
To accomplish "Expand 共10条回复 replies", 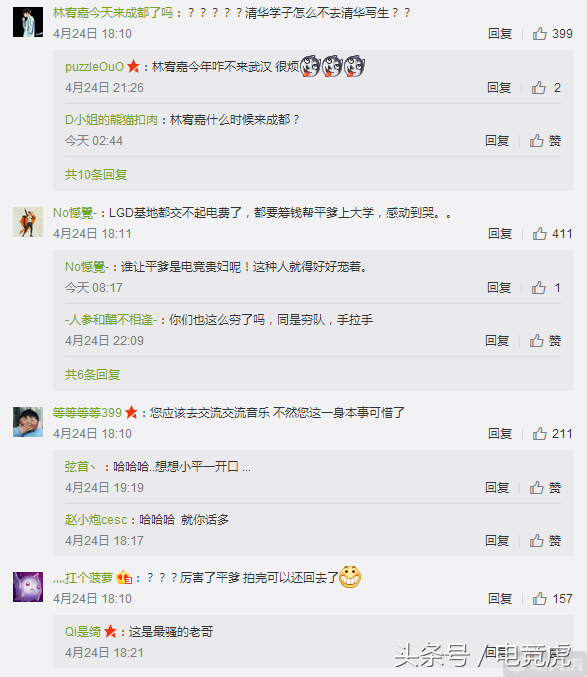I will [x=96, y=174].
